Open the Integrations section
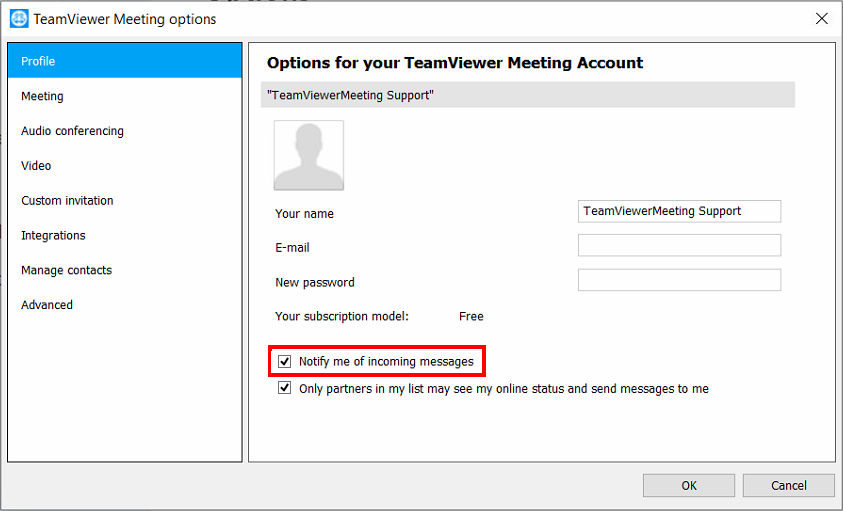 pos(125,235)
